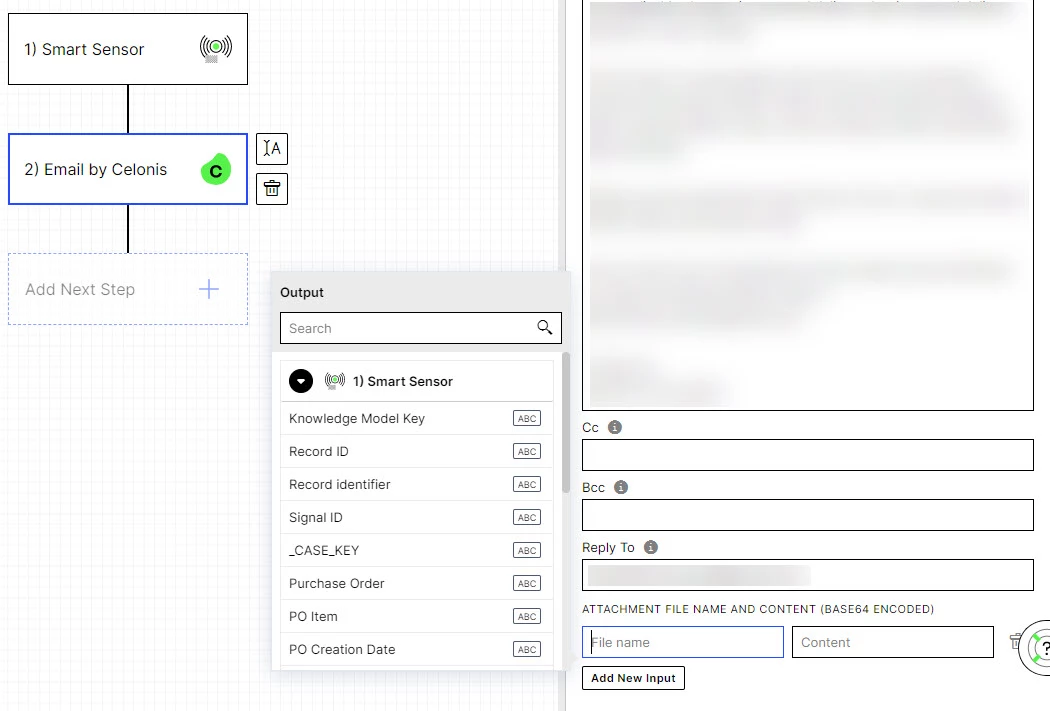Click the Smart Sensor signal icon in step 1

click(x=216, y=48)
